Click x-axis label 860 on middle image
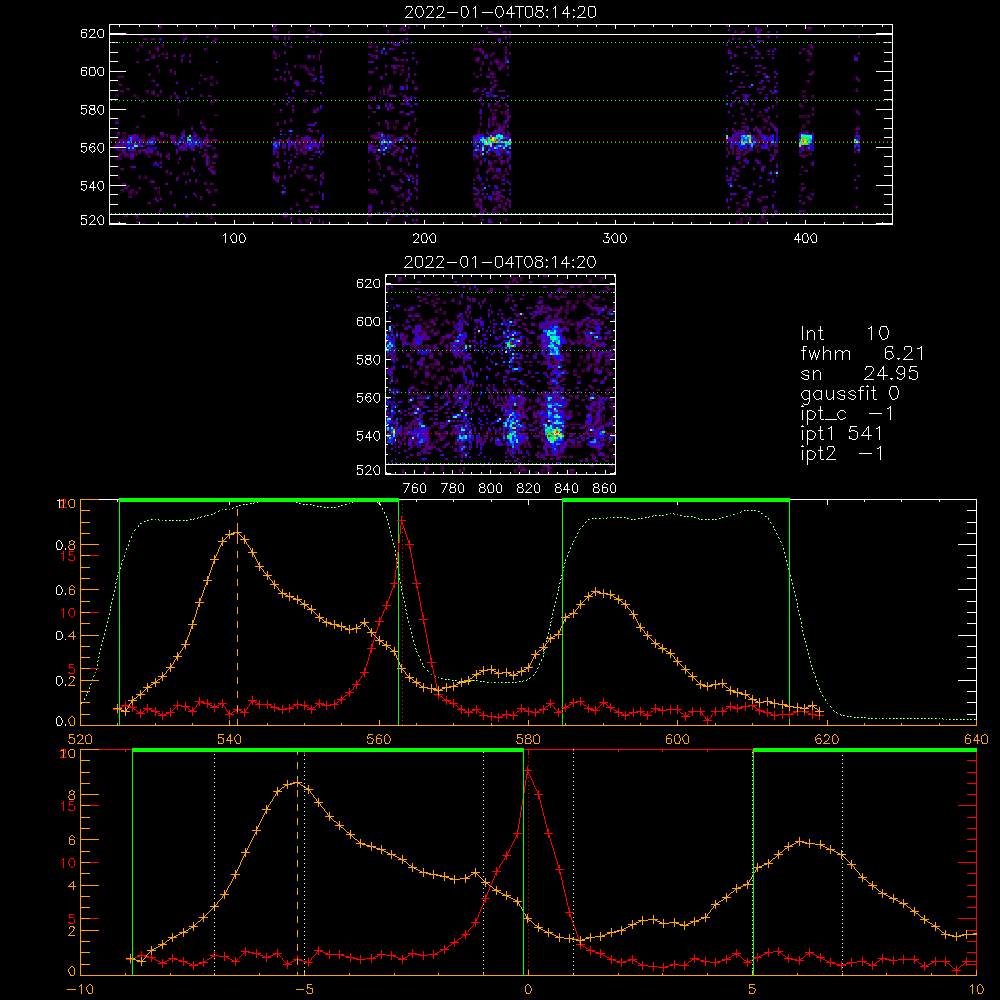The image size is (1000, 1000). [x=605, y=489]
